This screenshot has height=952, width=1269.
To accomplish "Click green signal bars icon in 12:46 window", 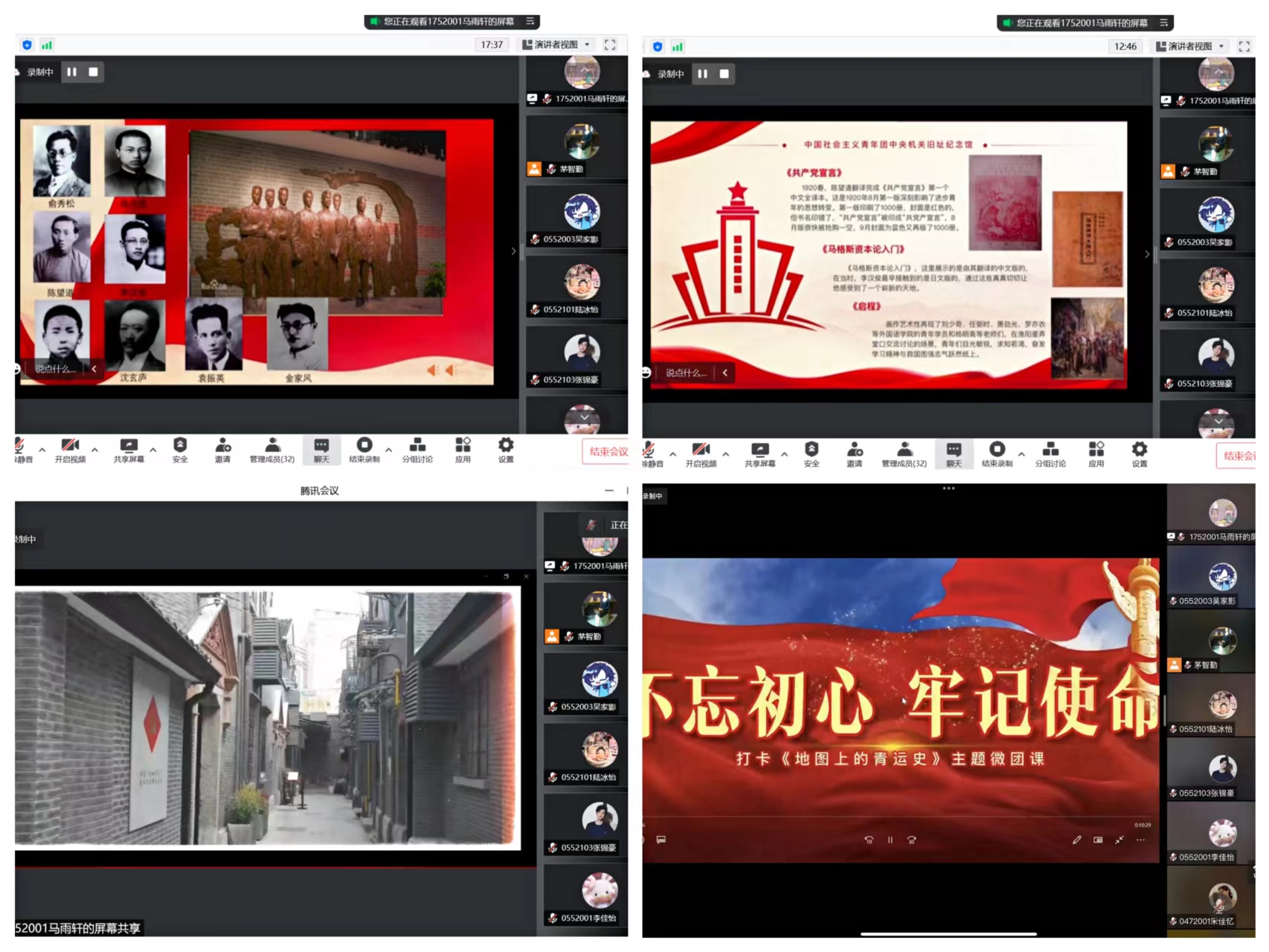I will tap(677, 47).
